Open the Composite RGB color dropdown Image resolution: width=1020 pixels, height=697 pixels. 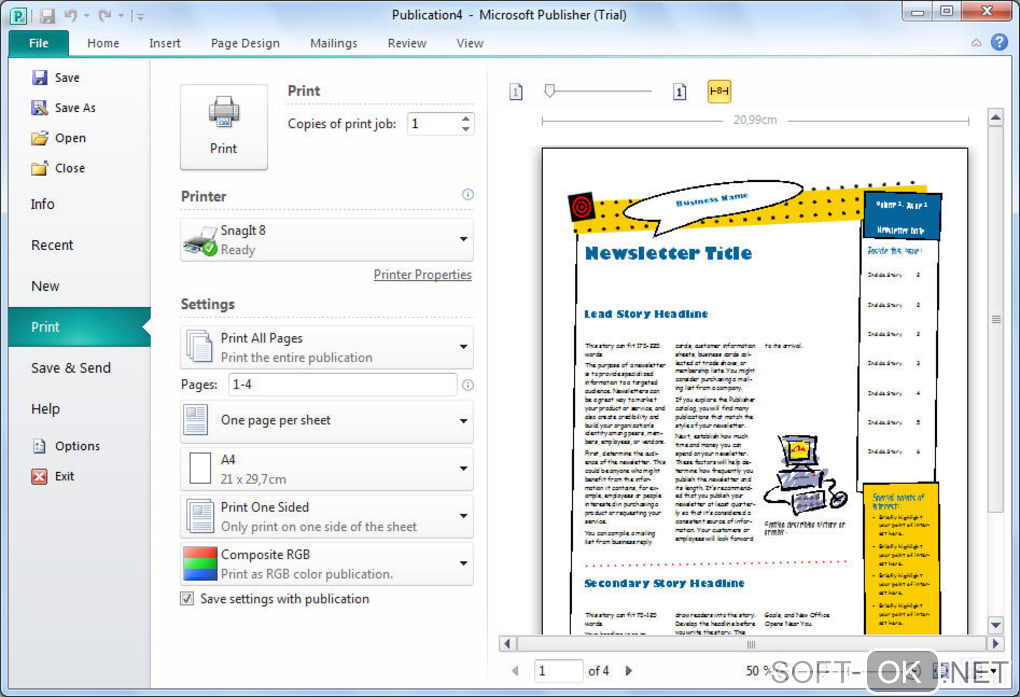327,564
